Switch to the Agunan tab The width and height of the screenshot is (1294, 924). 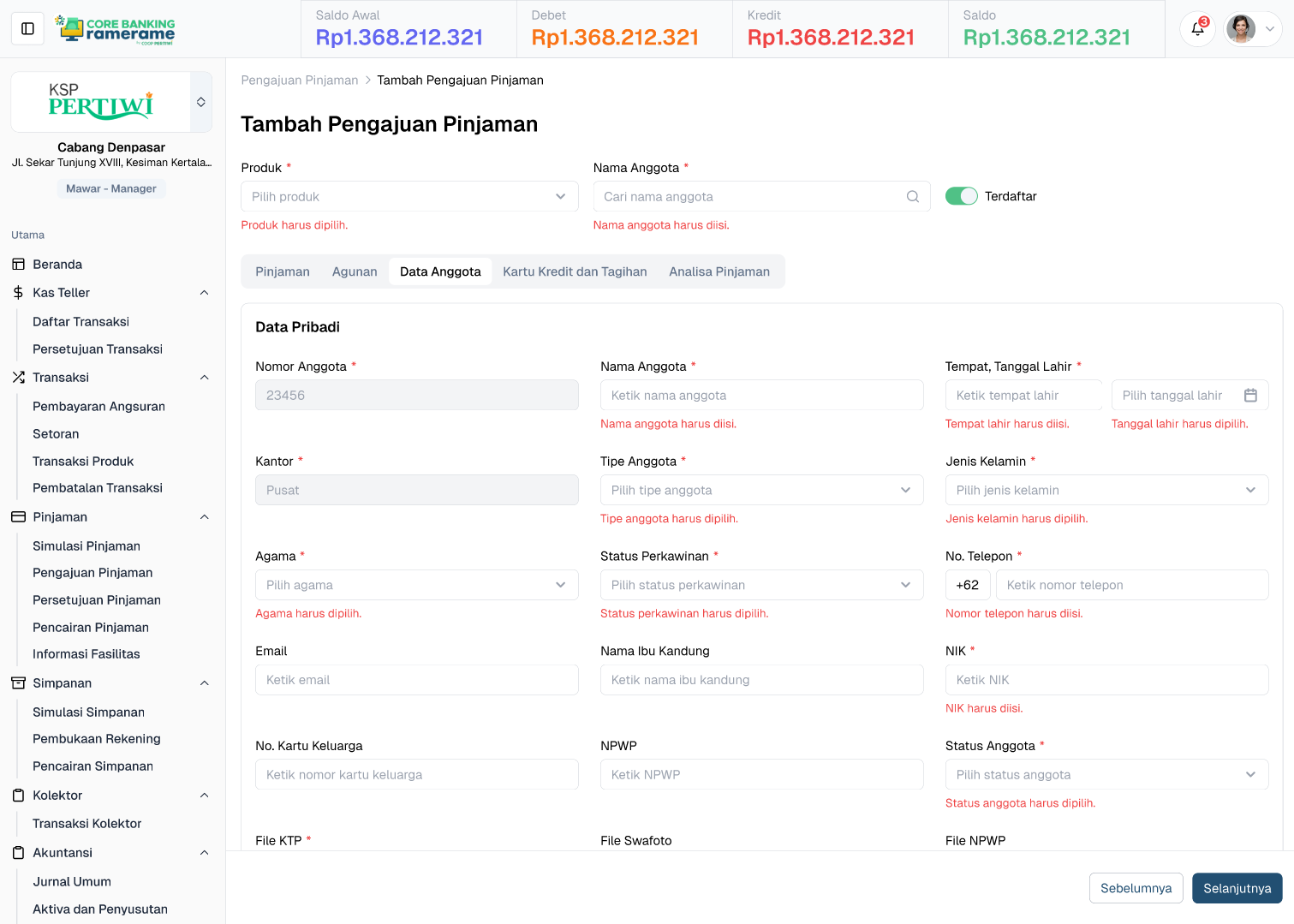point(355,271)
